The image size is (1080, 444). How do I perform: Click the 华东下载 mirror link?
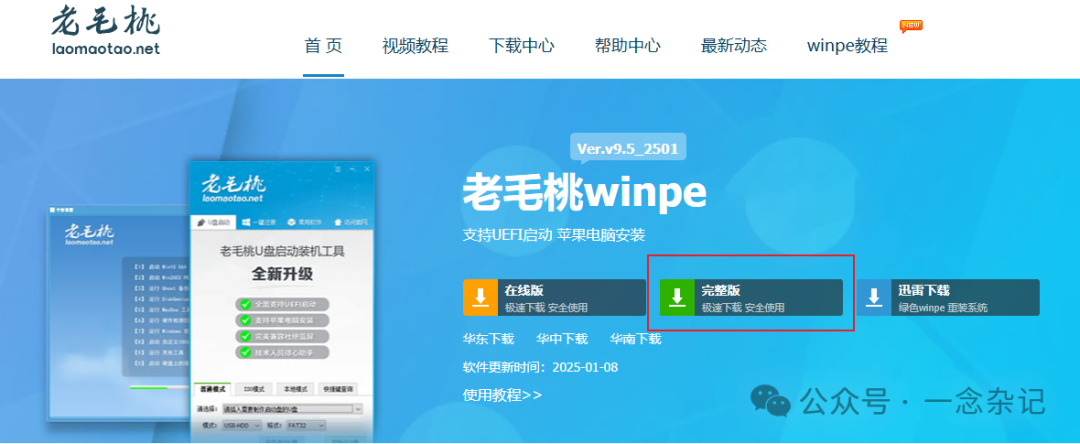tap(488, 339)
